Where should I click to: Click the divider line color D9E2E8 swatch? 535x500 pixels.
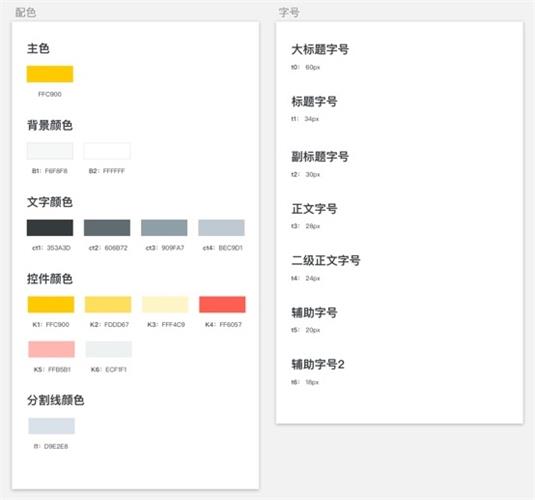tap(52, 426)
